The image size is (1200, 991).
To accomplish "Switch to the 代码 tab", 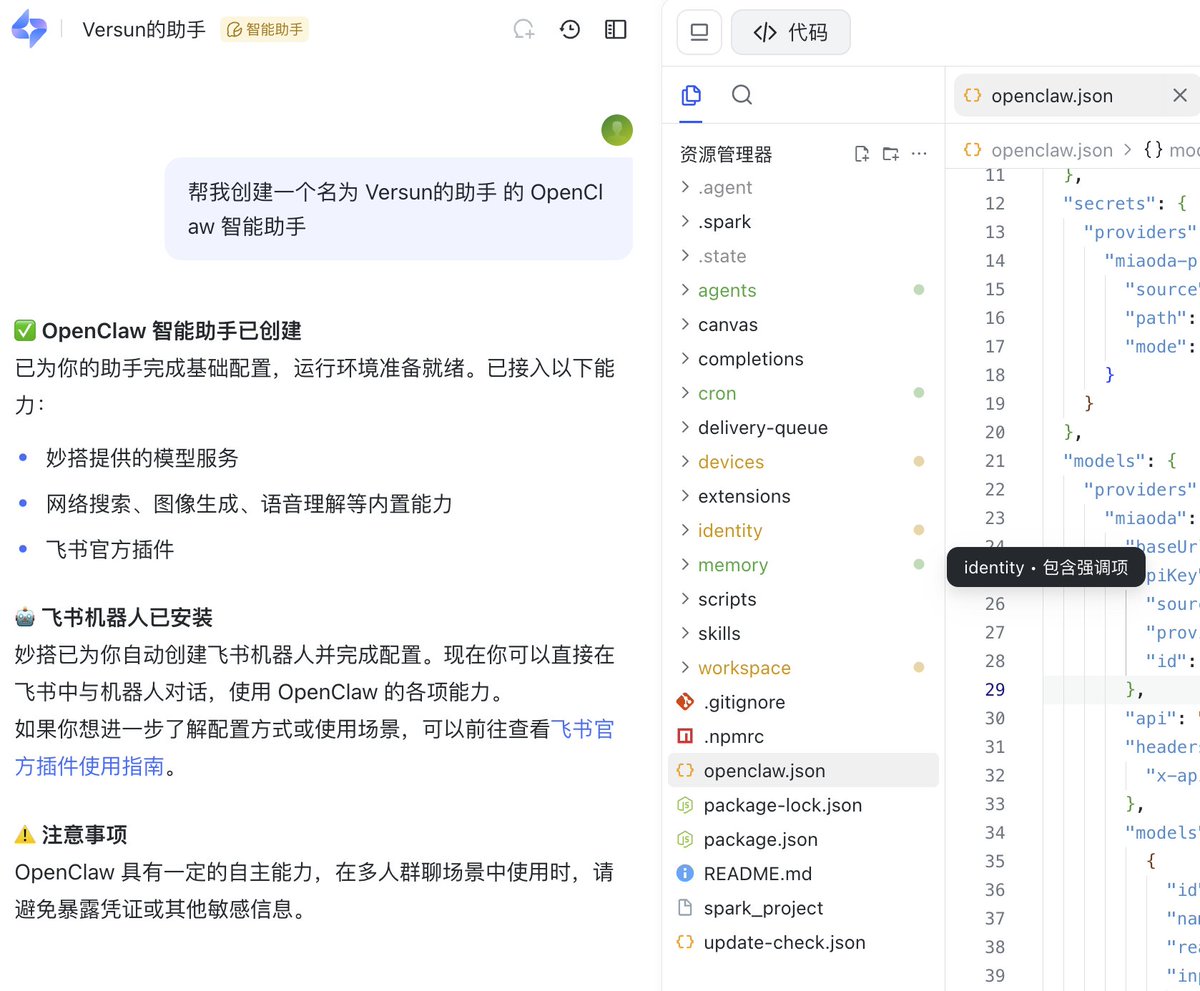I will [791, 32].
